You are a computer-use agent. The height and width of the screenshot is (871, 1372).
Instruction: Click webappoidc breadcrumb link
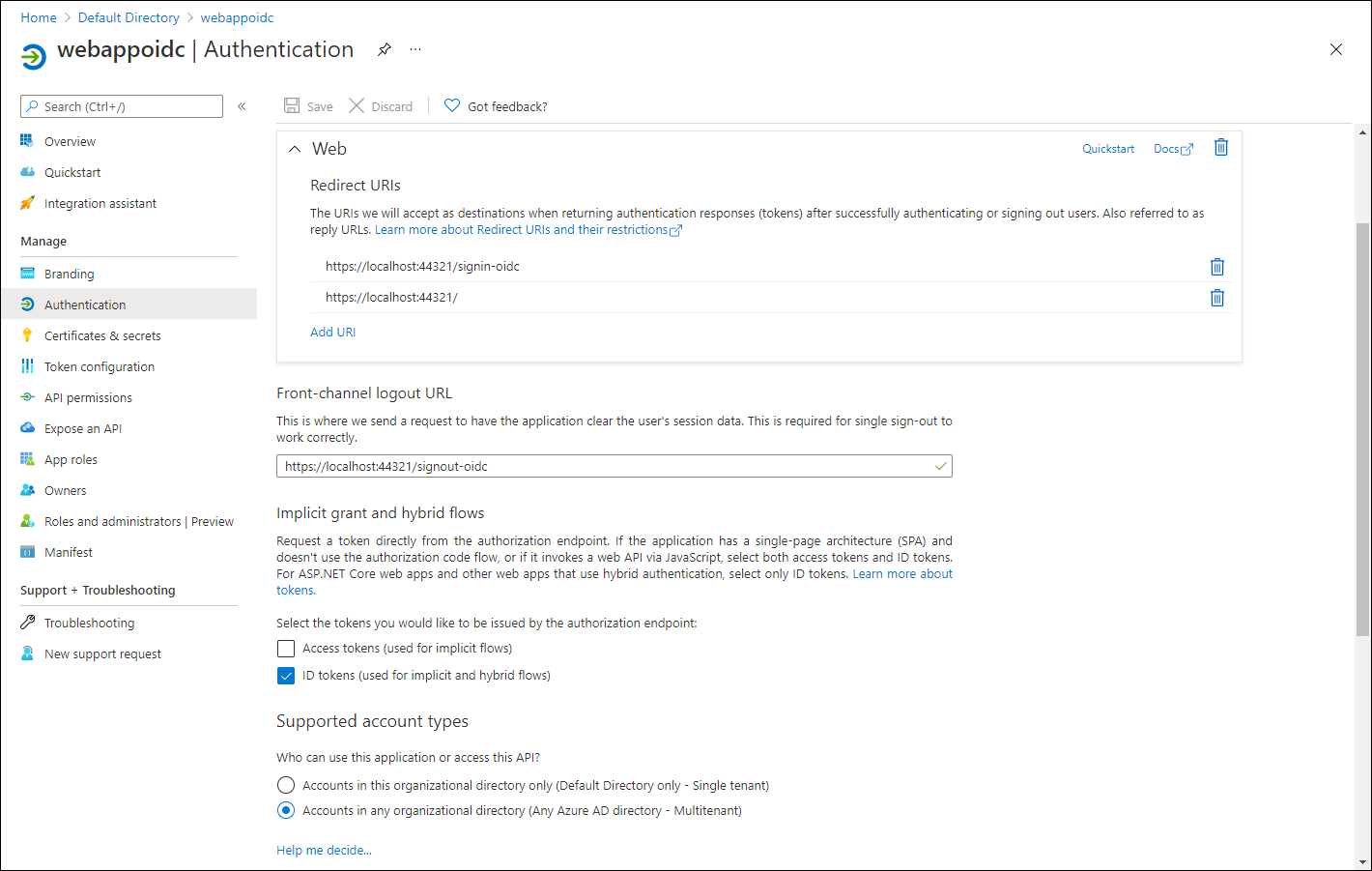click(x=237, y=17)
